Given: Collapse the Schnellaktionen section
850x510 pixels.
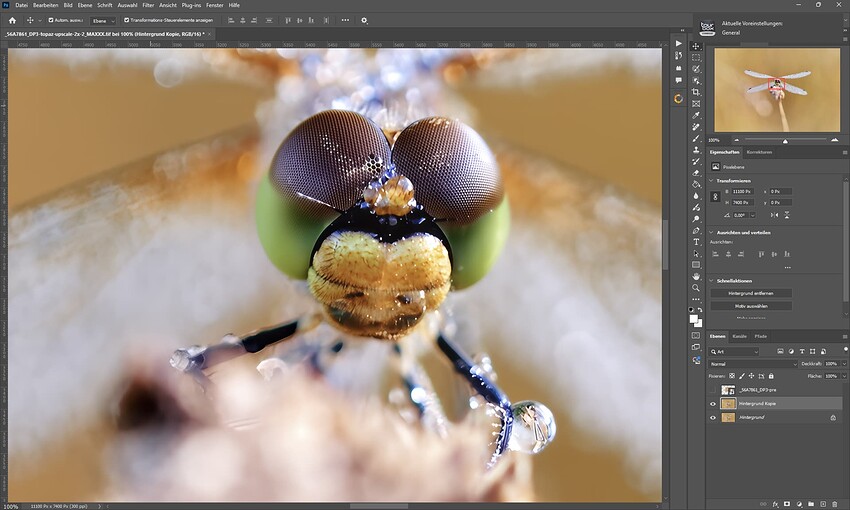Looking at the screenshot, I should tap(712, 281).
